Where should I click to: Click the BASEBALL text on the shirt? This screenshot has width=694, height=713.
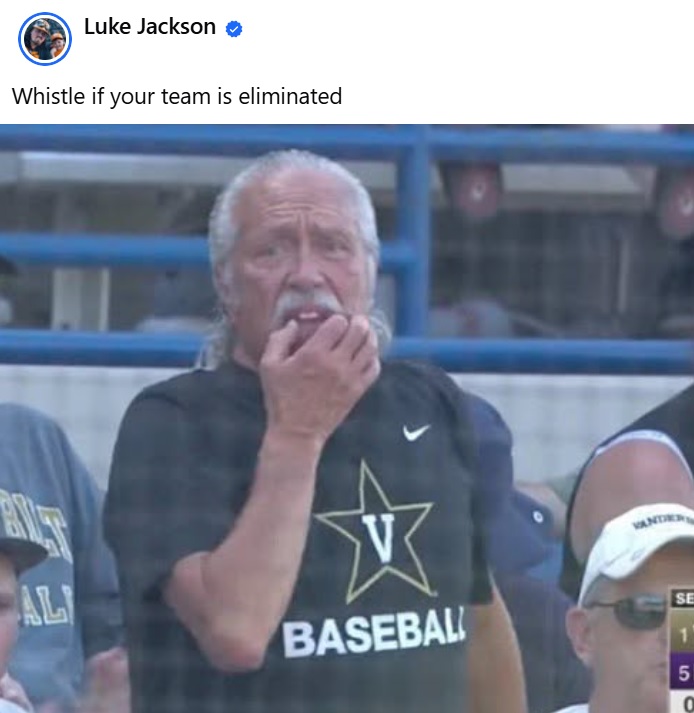374,632
